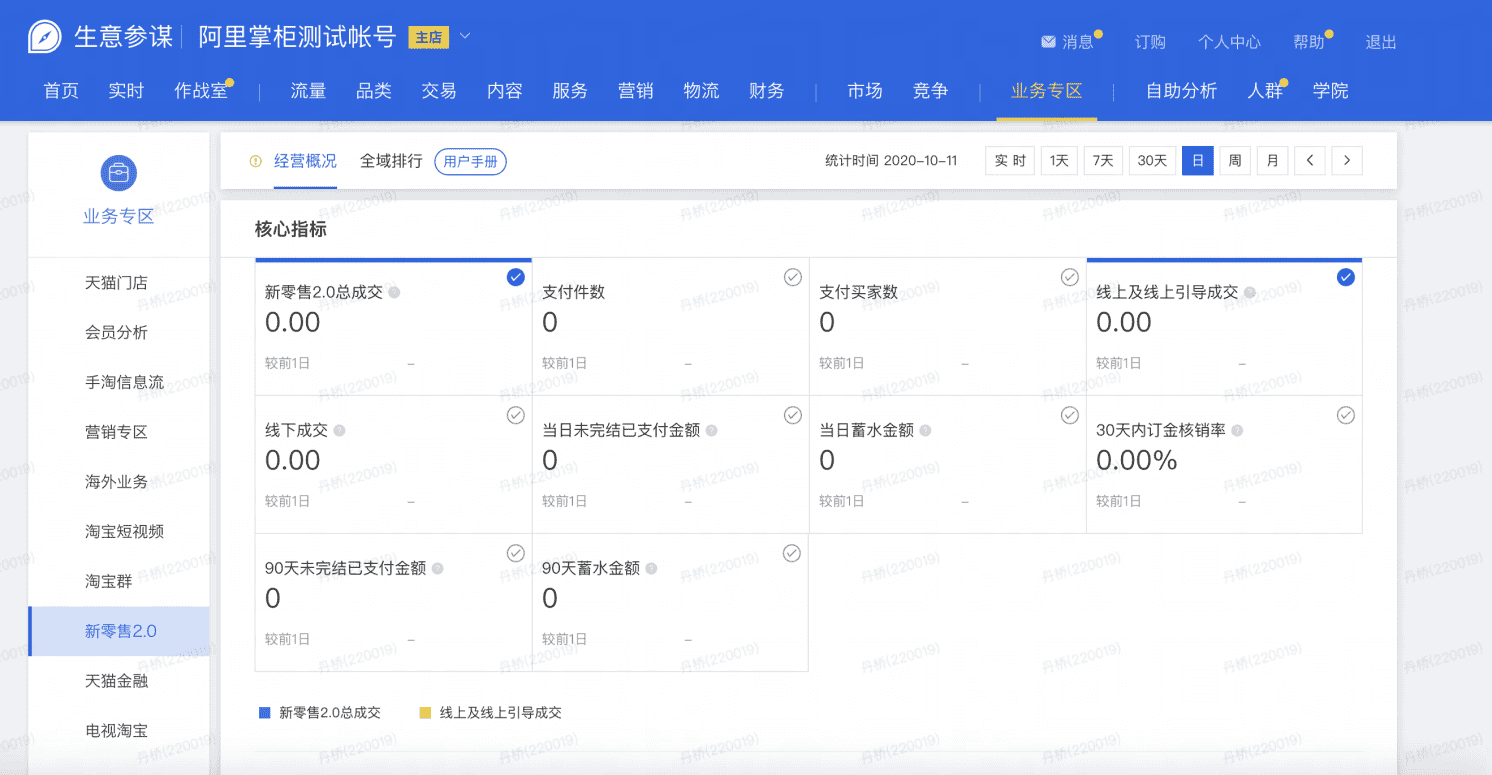Open the 人群 navigation tab
Viewport: 1492px width, 775px height.
coord(1265,91)
